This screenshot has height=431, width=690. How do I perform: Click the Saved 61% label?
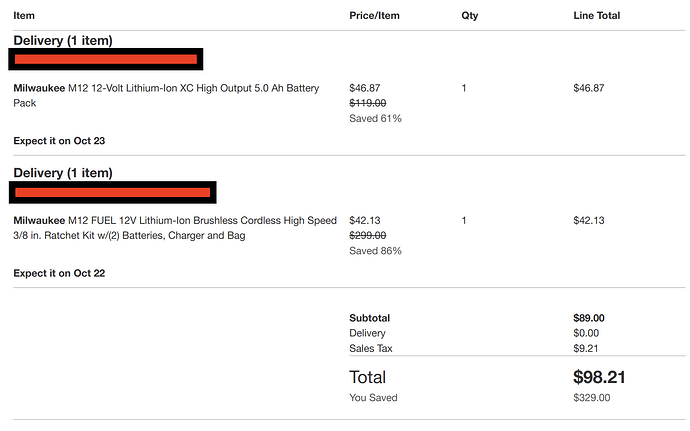(x=375, y=118)
